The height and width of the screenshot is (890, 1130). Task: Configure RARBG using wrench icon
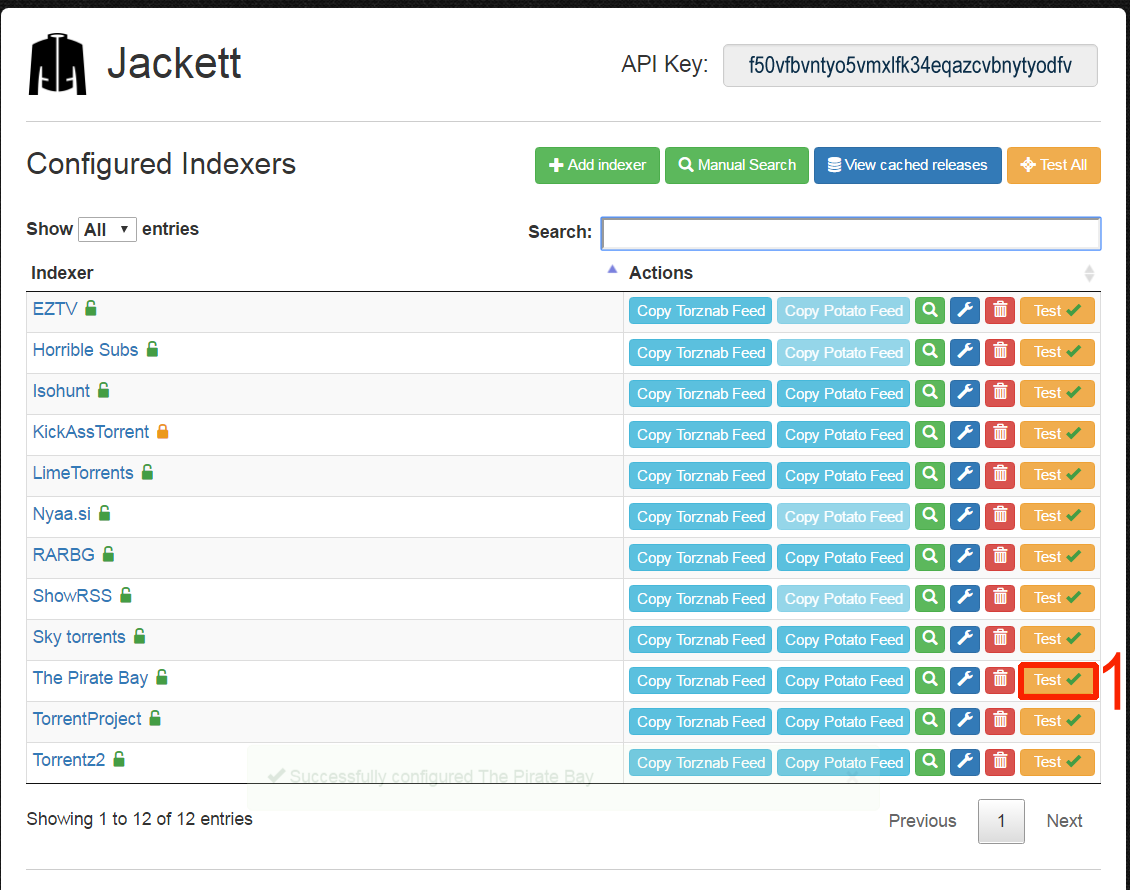tap(965, 557)
